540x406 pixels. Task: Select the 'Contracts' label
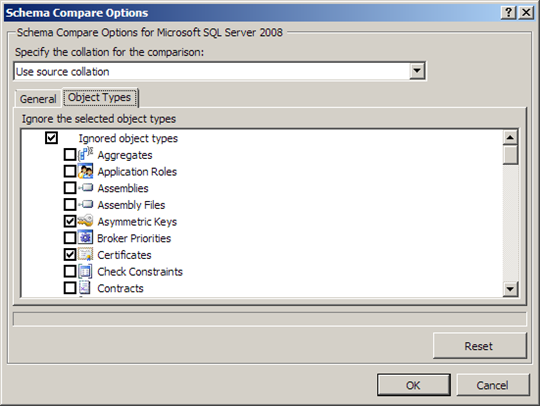click(120, 288)
